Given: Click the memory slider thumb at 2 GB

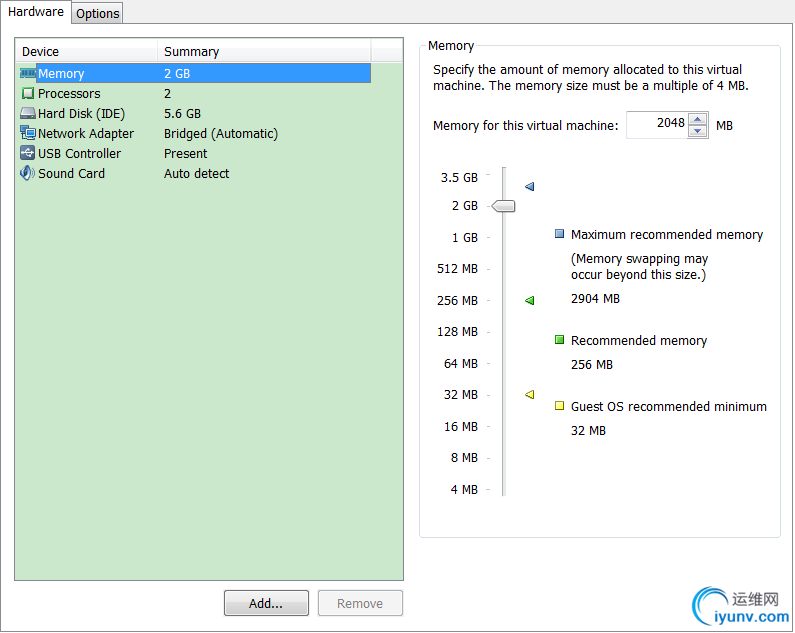Looking at the screenshot, I should (x=503, y=206).
